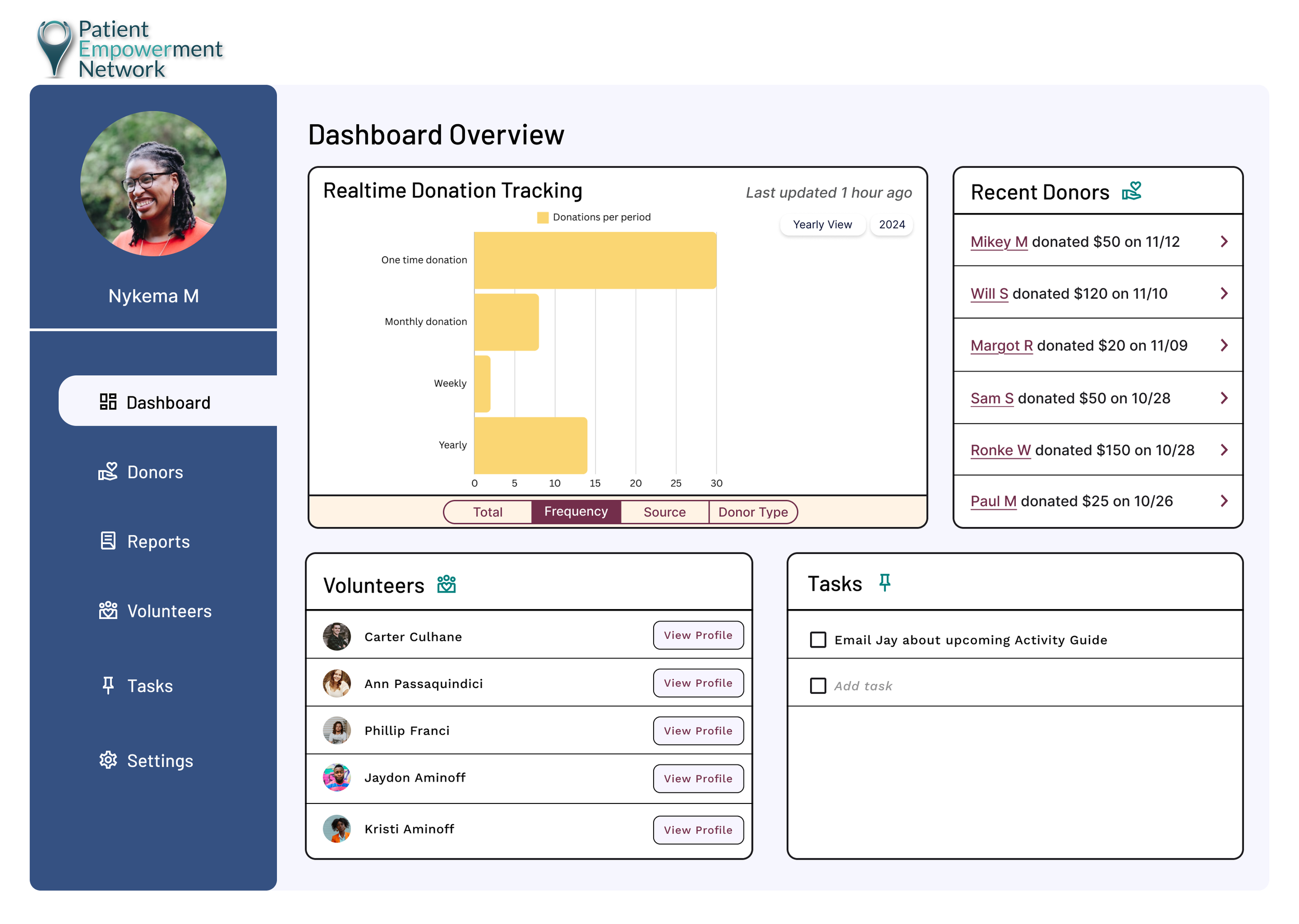The image size is (1299, 924).
Task: Open the 2024 year selector
Action: 891,225
